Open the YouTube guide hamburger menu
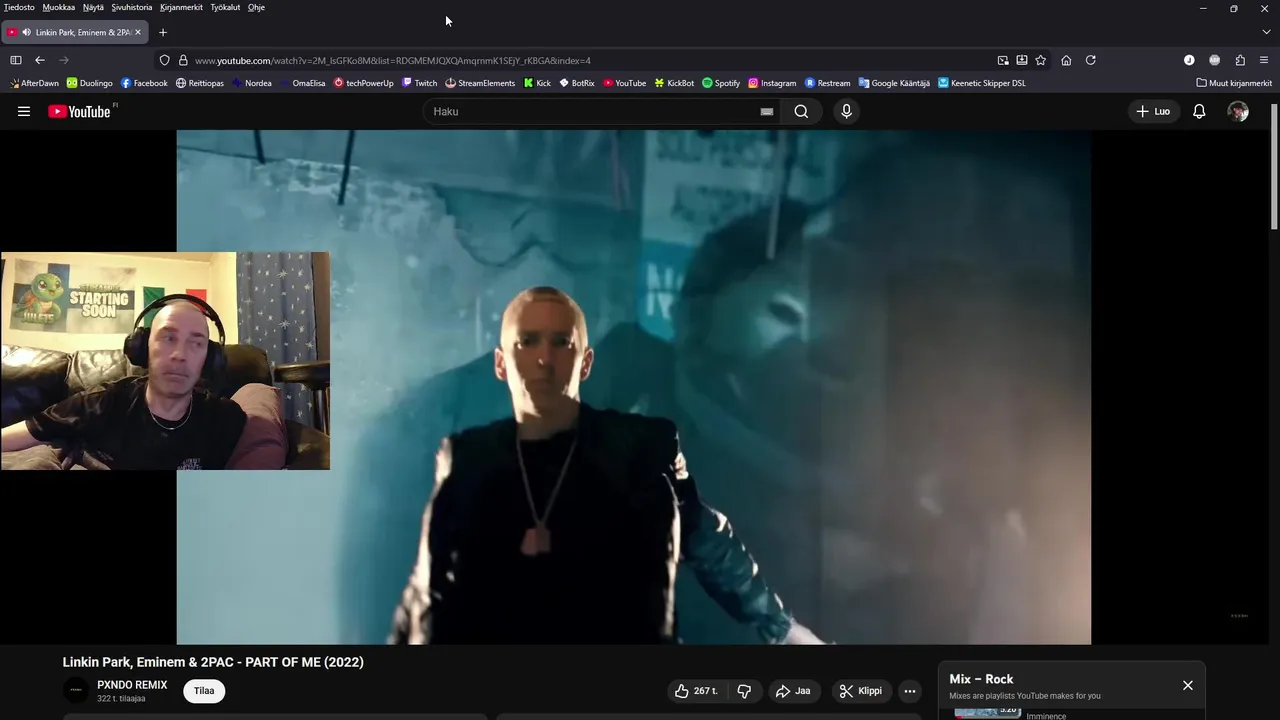This screenshot has width=1280, height=720. (24, 111)
